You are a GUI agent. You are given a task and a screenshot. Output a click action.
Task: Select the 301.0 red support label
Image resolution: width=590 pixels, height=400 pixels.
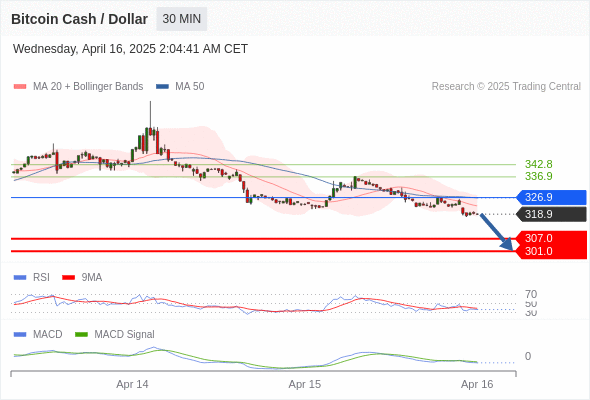[551, 252]
